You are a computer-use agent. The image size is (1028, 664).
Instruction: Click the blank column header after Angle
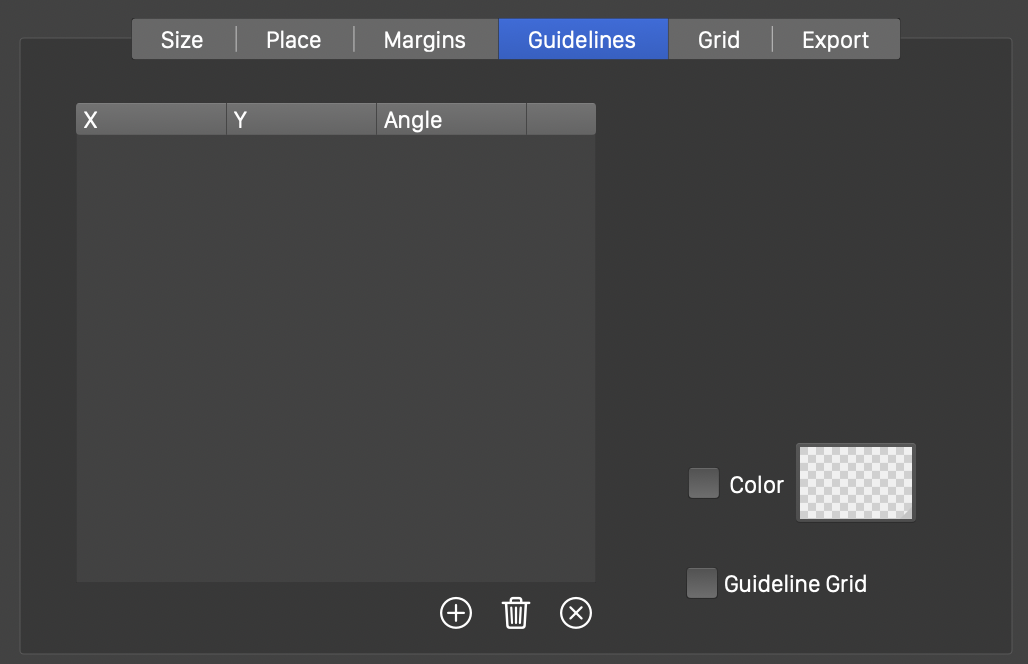tap(561, 120)
